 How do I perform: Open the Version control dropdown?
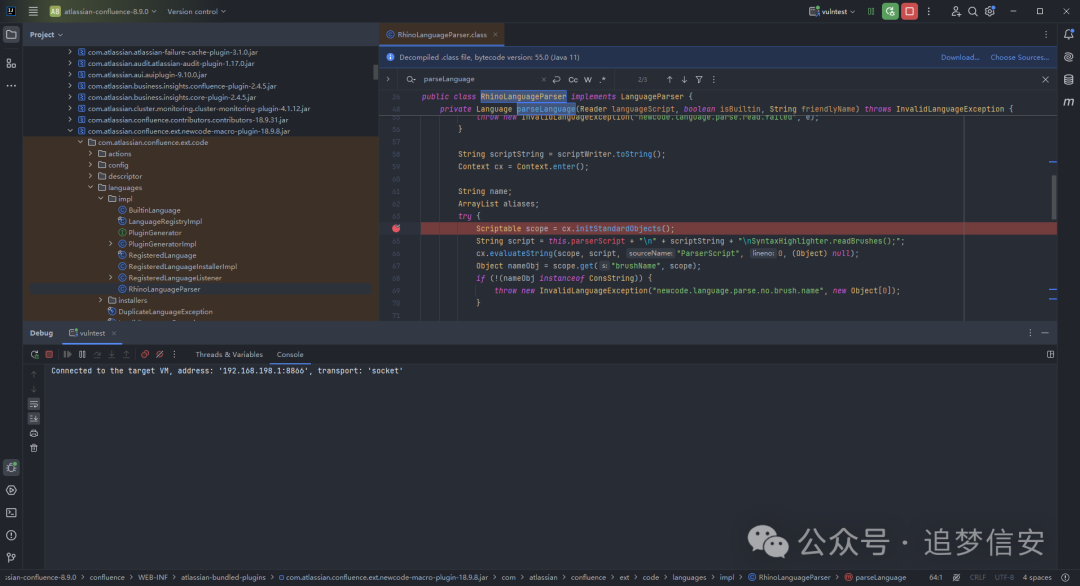[196, 12]
